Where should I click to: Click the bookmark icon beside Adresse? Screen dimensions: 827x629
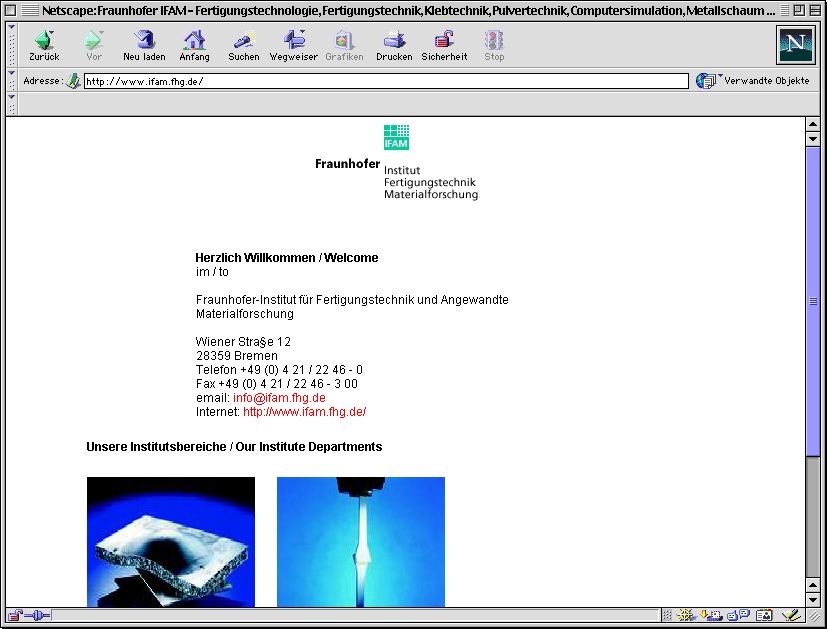[x=73, y=81]
